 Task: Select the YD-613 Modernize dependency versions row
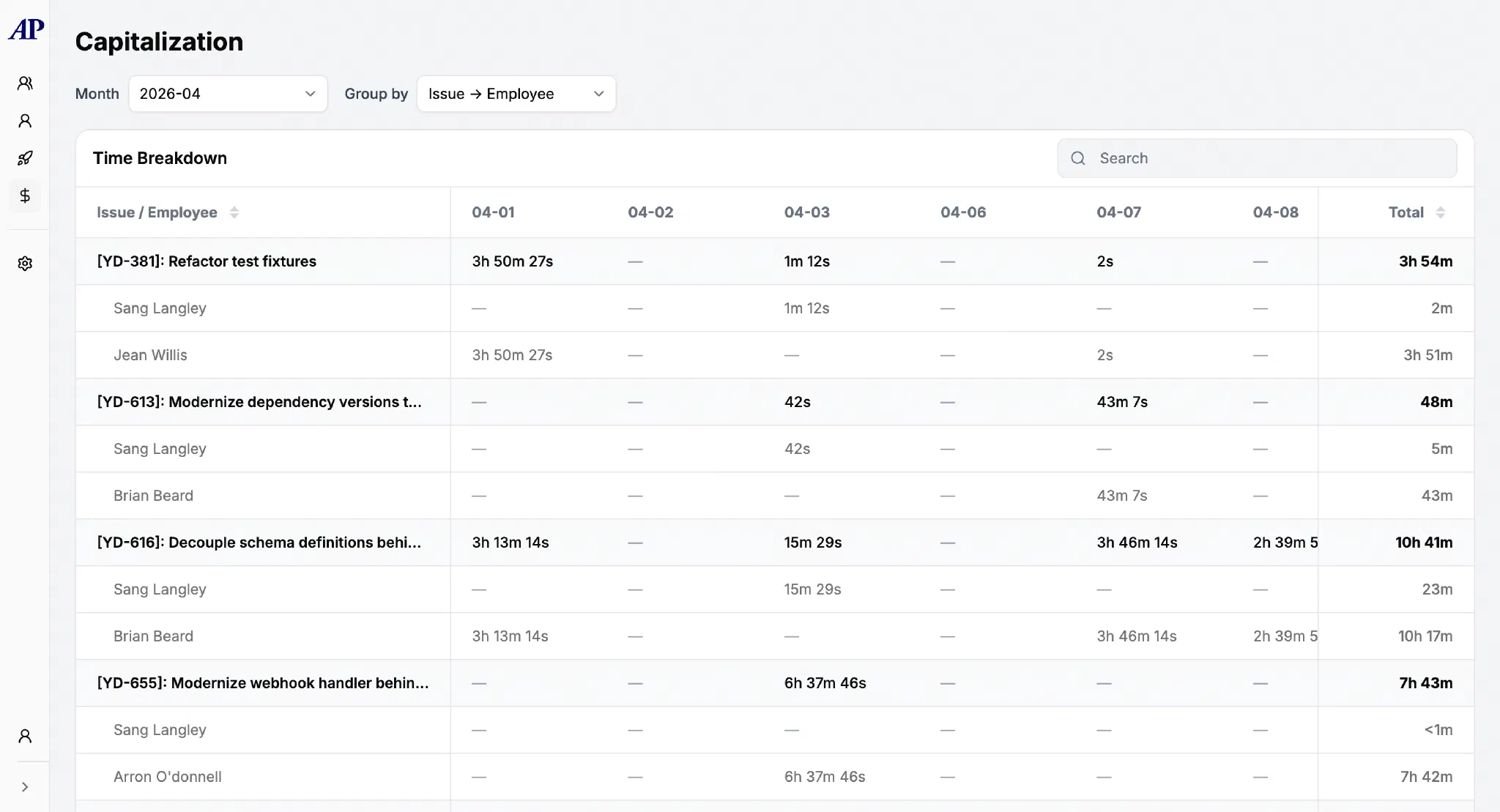point(775,402)
